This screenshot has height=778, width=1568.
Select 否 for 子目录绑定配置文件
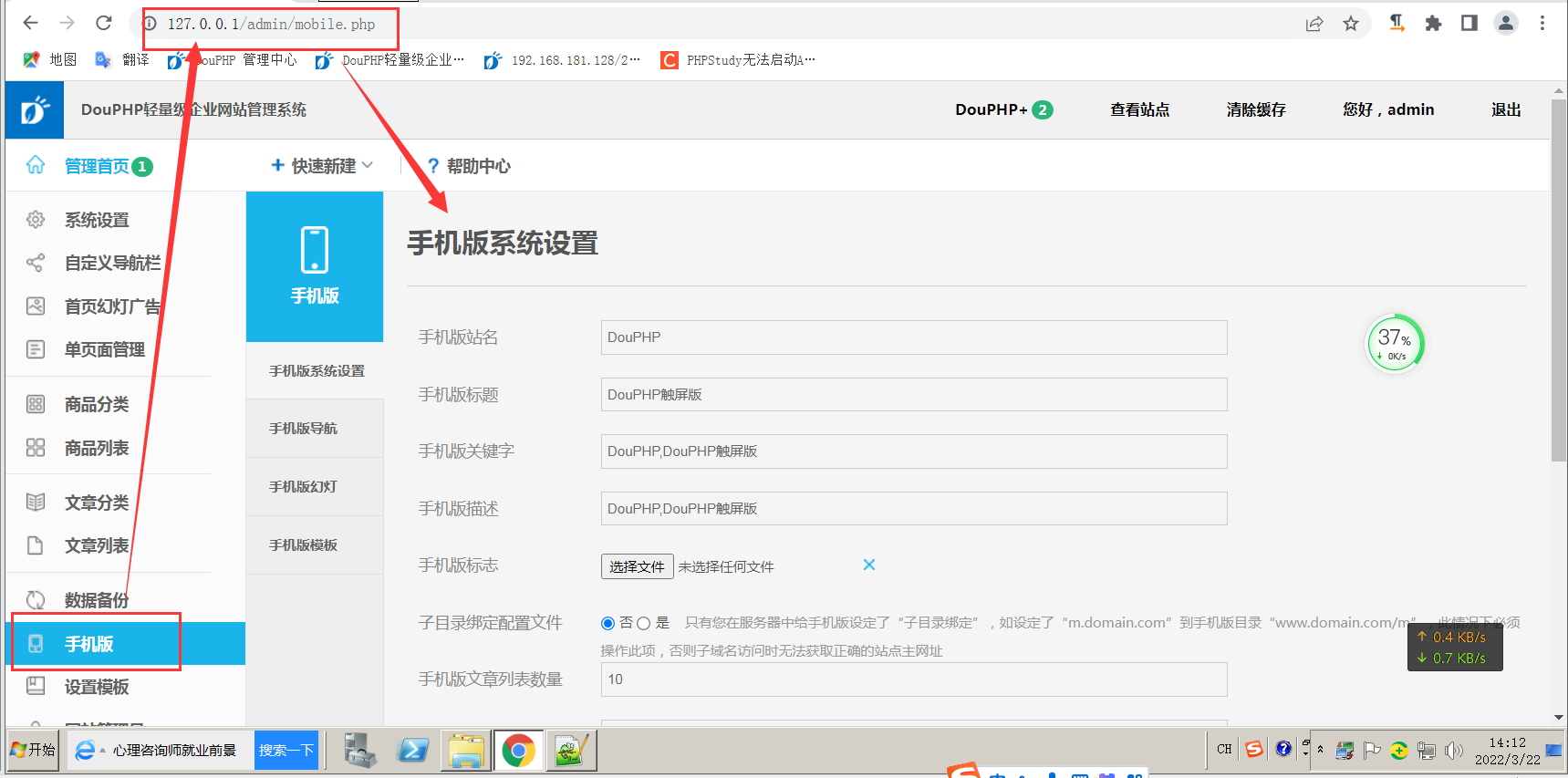coord(607,623)
